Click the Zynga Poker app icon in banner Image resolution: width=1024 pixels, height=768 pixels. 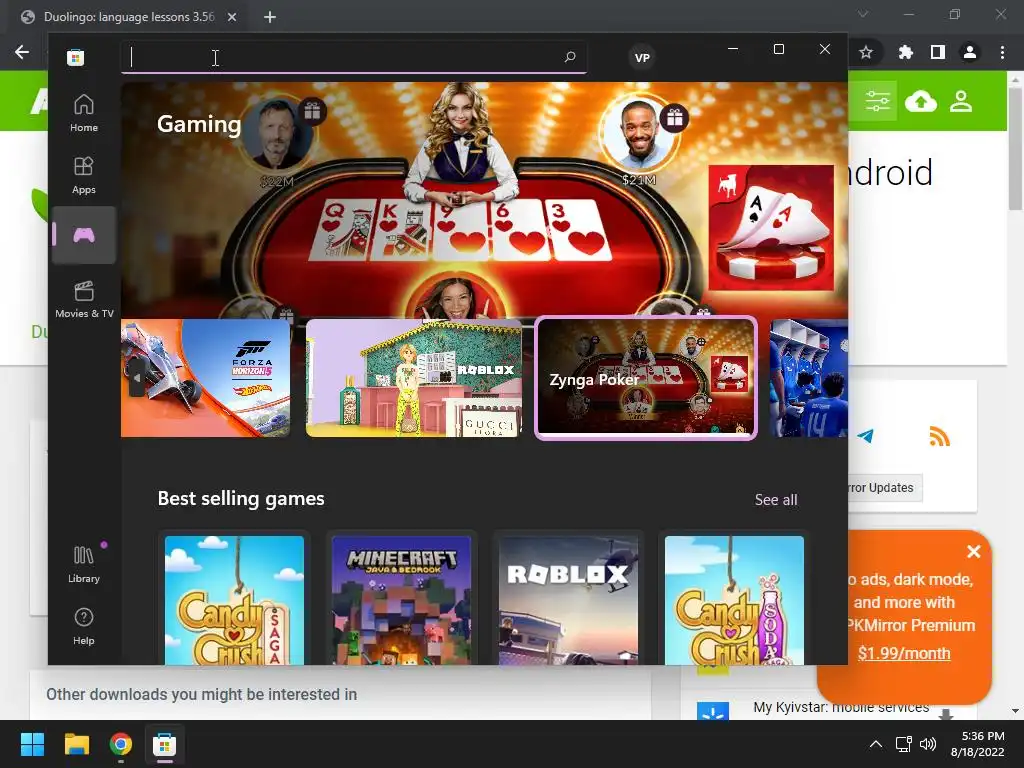(771, 228)
